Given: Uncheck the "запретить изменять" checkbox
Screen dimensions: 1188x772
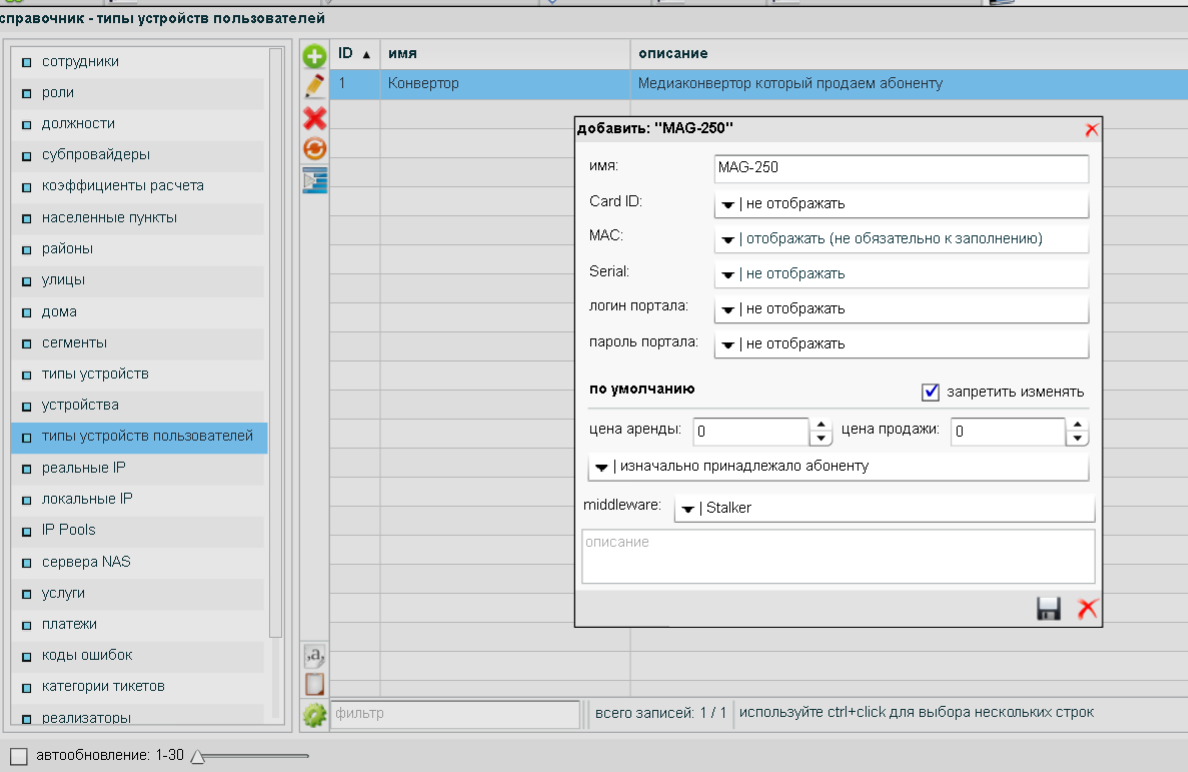Looking at the screenshot, I should pyautogui.click(x=931, y=392).
